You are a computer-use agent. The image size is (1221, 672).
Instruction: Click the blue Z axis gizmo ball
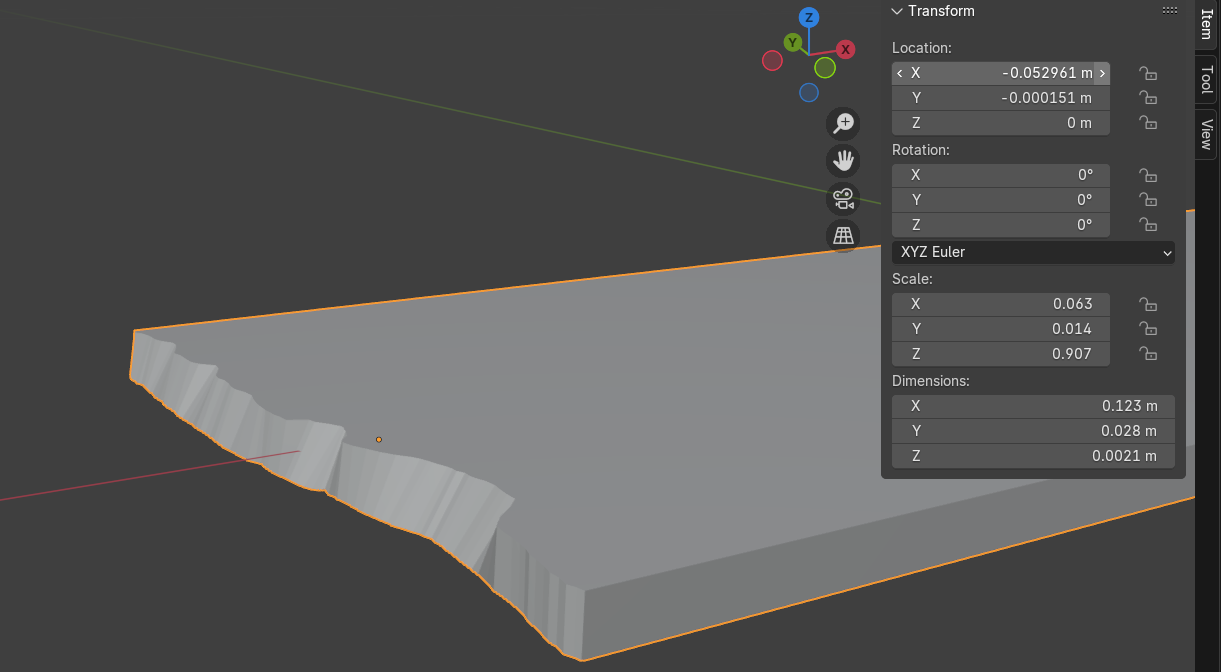coord(809,18)
